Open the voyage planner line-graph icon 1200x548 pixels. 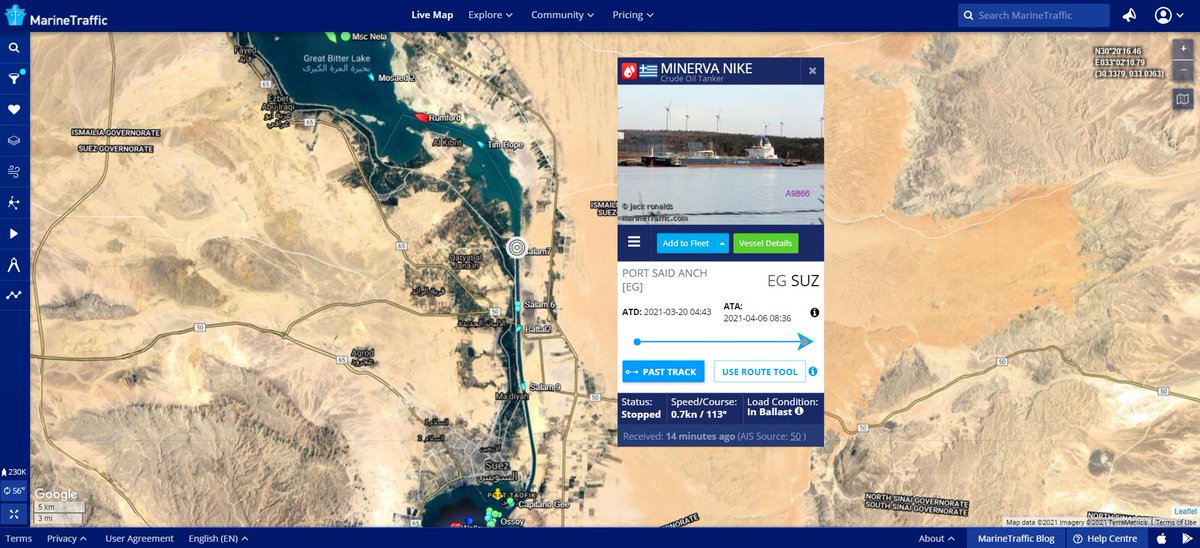(14, 295)
